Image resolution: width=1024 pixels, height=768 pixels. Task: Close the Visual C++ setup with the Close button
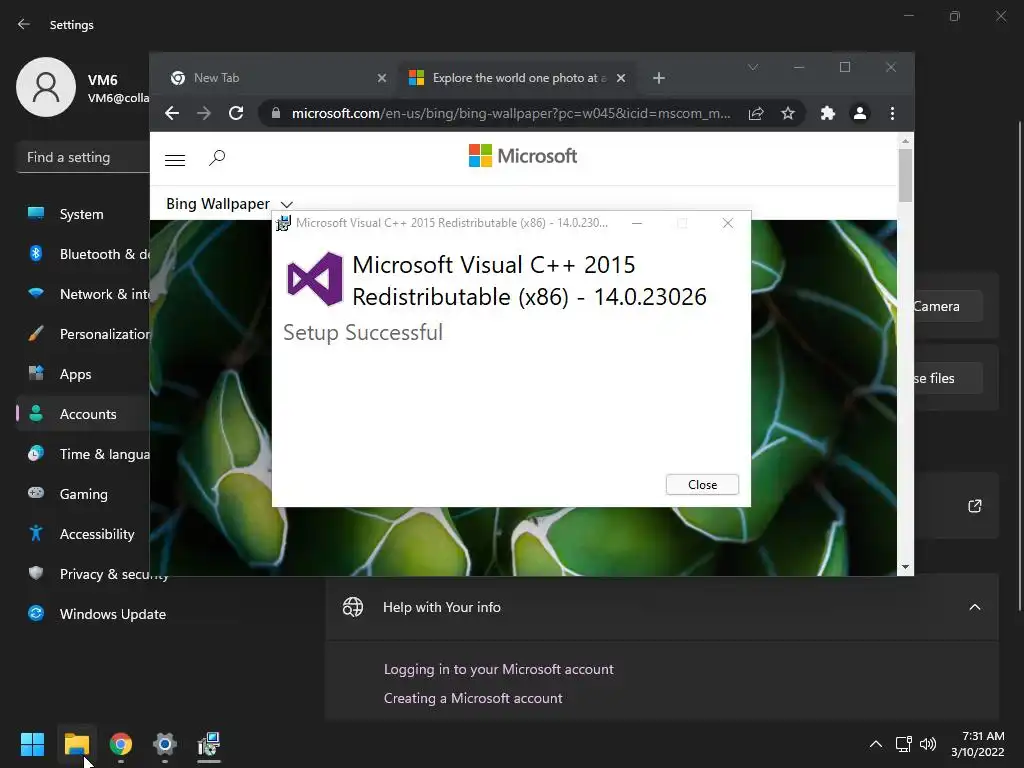click(x=702, y=485)
